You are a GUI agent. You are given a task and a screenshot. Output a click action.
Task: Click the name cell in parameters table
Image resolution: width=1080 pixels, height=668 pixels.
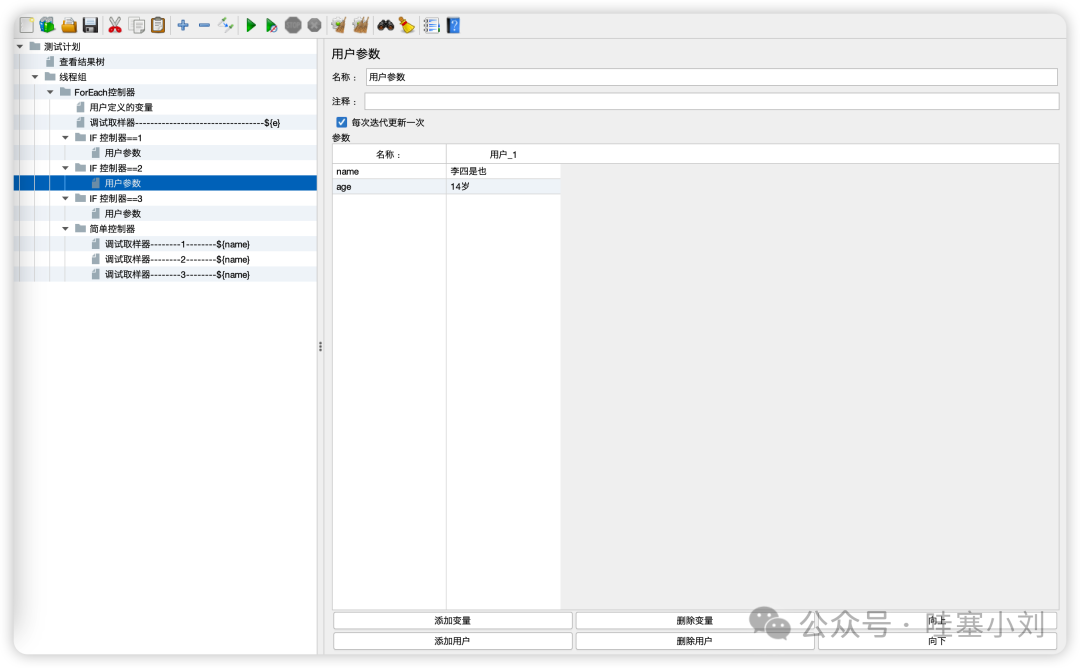tap(389, 171)
